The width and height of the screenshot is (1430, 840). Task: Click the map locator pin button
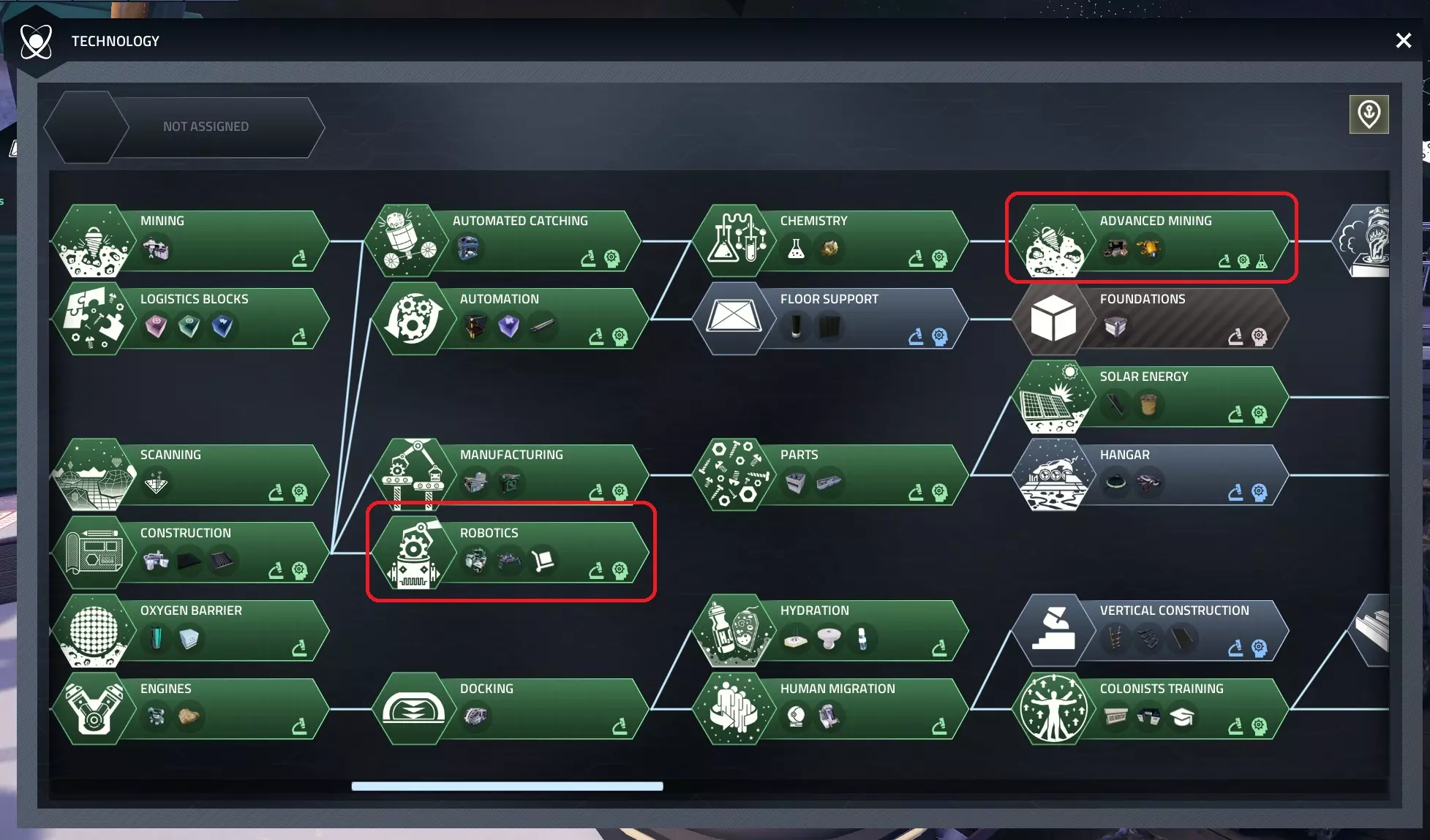coord(1369,114)
